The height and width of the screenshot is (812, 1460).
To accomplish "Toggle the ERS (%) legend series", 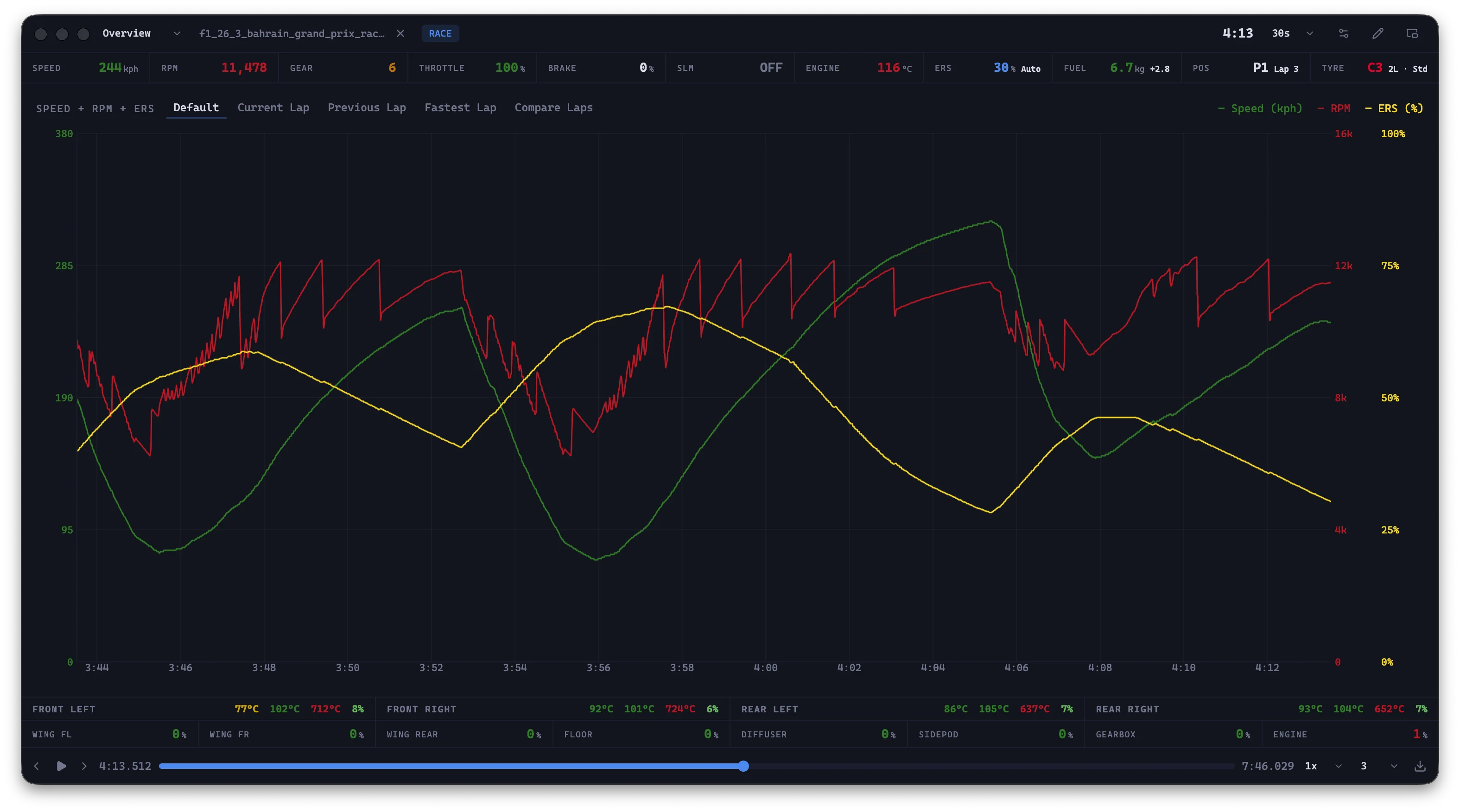I will coord(1394,108).
